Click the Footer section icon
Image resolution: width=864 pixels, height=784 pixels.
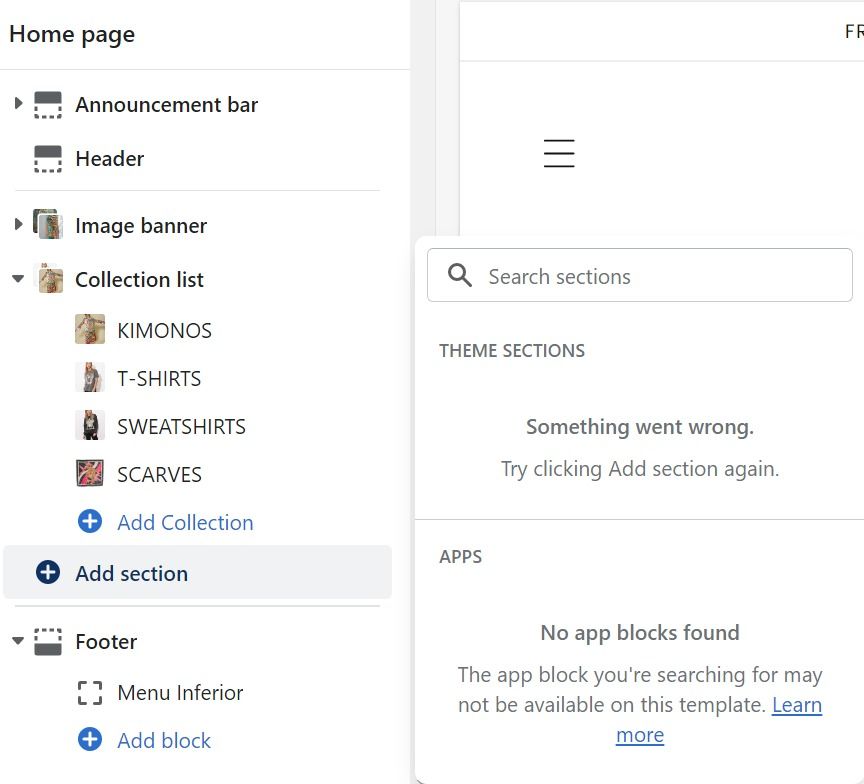pos(48,642)
